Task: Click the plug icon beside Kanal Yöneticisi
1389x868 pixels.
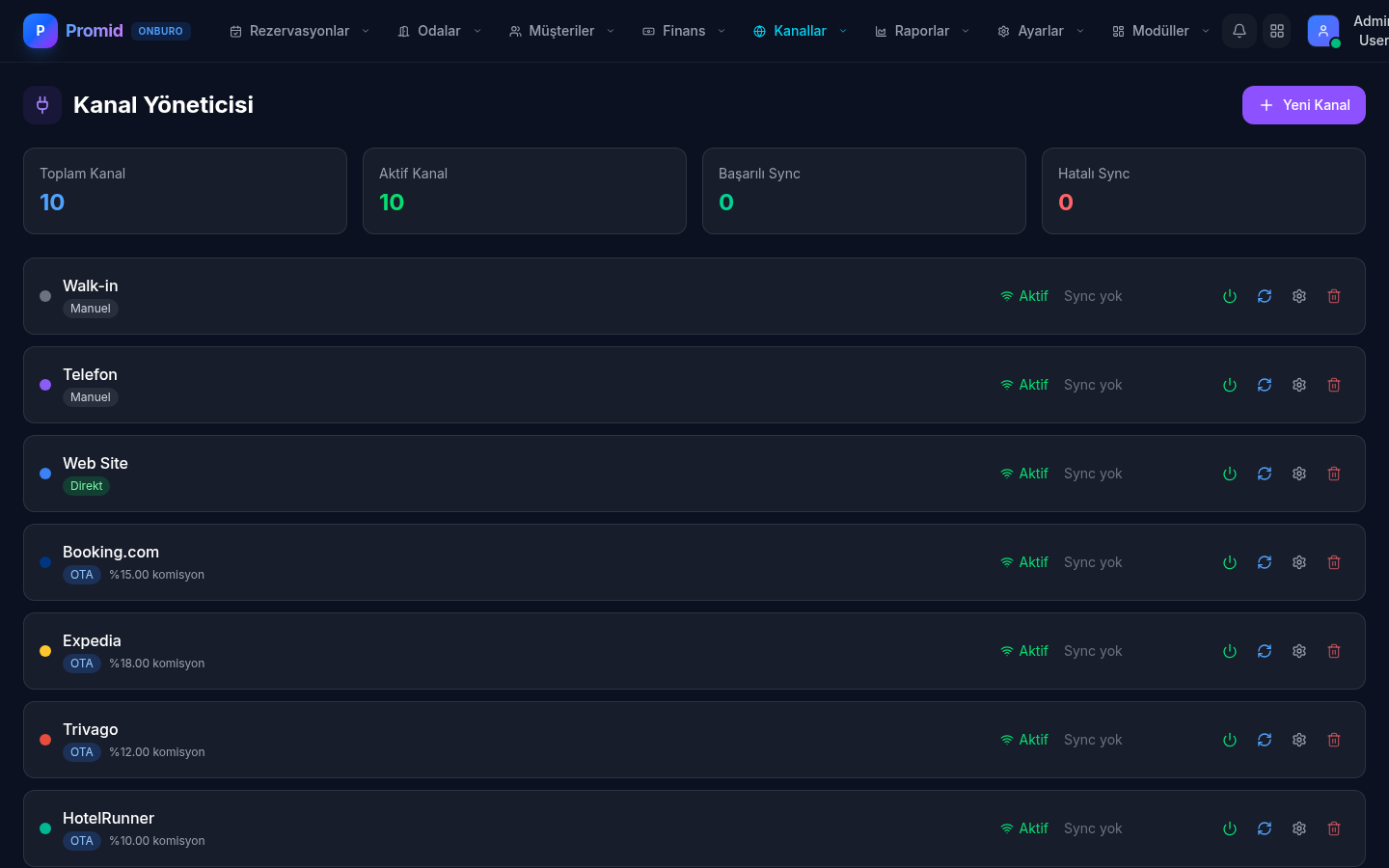Action: click(42, 105)
